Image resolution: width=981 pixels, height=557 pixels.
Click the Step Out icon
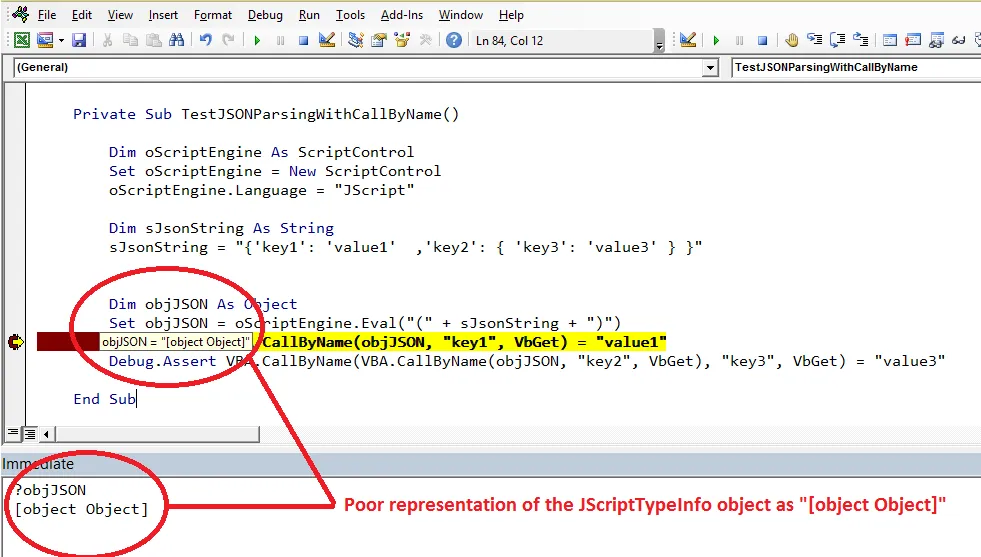[x=860, y=41]
